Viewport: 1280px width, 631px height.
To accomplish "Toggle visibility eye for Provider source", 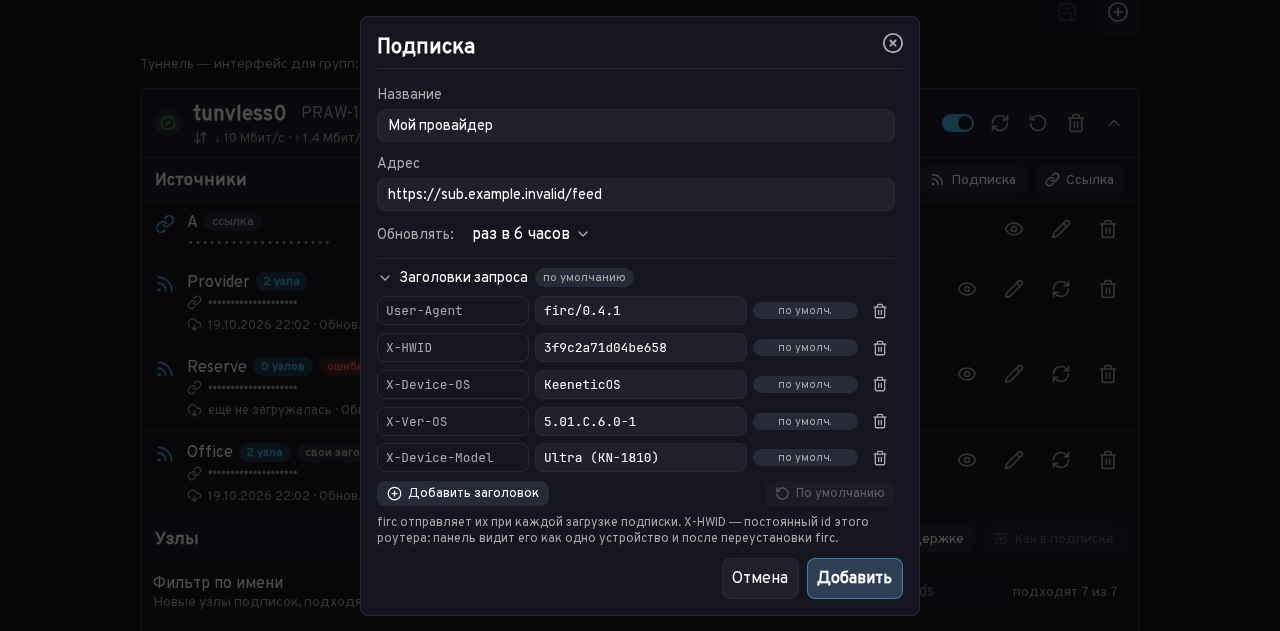I will coord(967,289).
